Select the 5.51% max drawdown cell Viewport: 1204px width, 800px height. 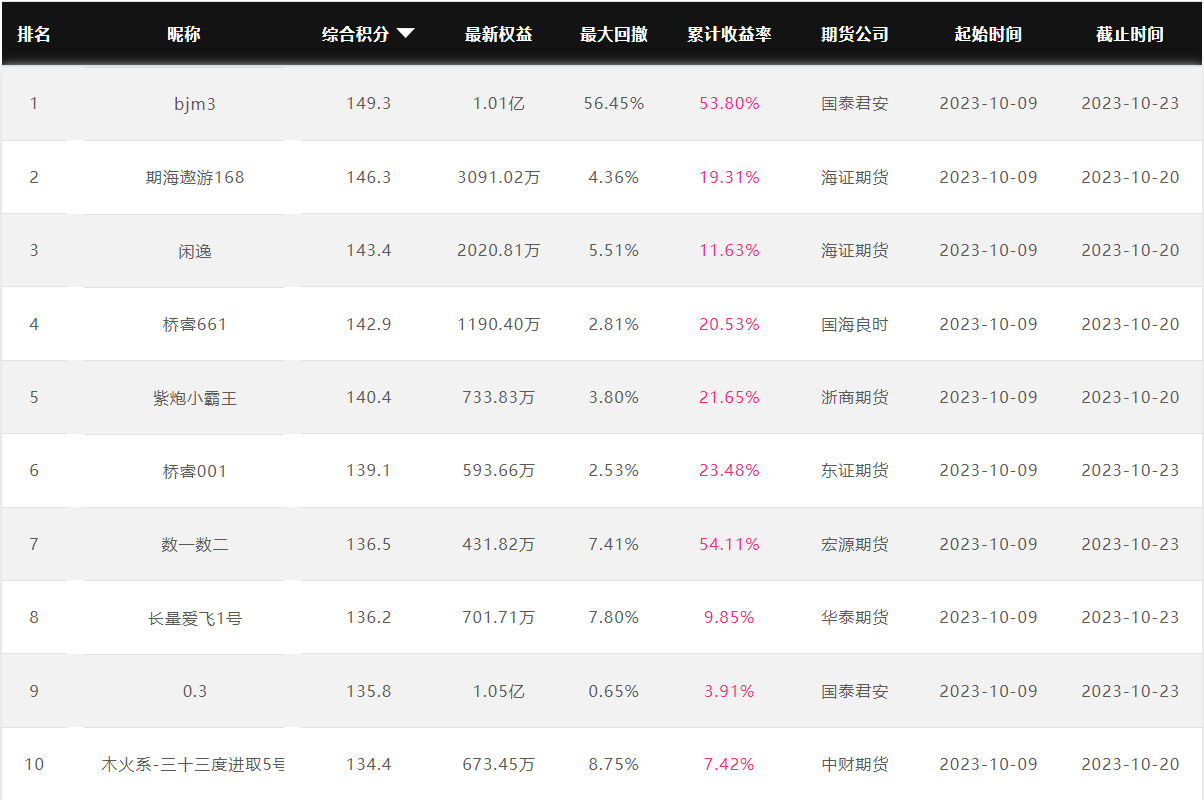614,250
